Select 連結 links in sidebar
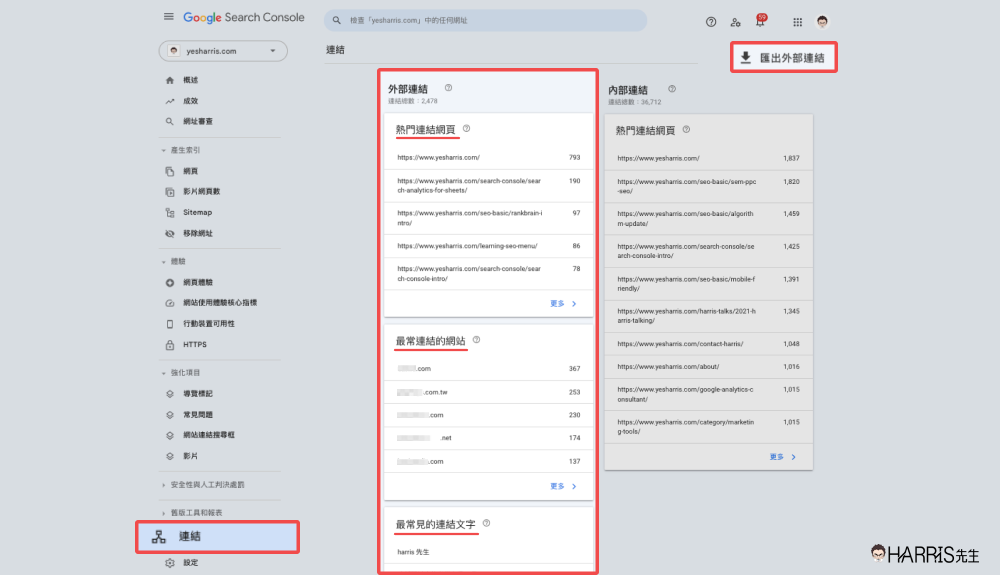This screenshot has height=575, width=1000. (x=217, y=537)
